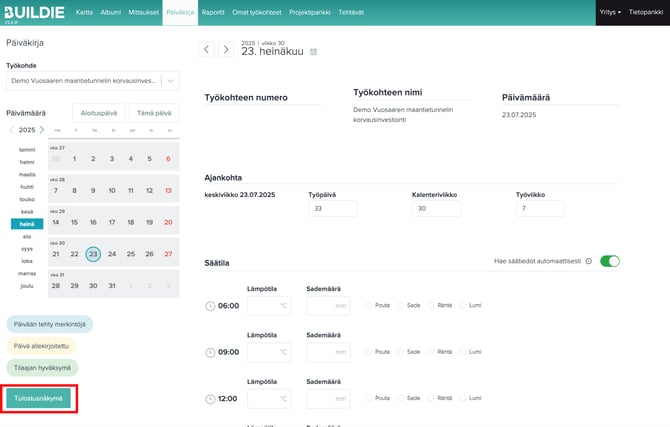This screenshot has width=670, height=427.
Task: Click the 09:00 clock icon
Action: [x=209, y=353]
